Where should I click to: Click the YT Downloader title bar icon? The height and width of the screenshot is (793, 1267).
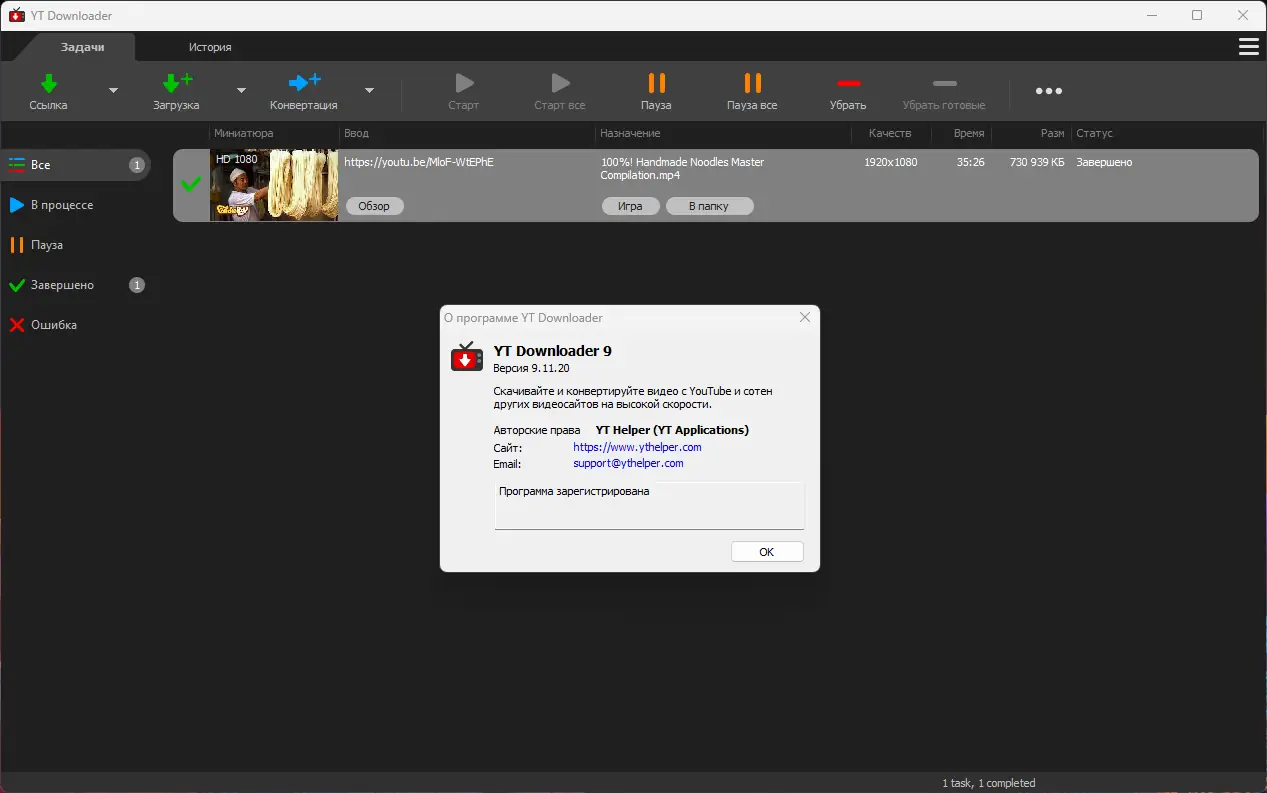click(x=16, y=15)
